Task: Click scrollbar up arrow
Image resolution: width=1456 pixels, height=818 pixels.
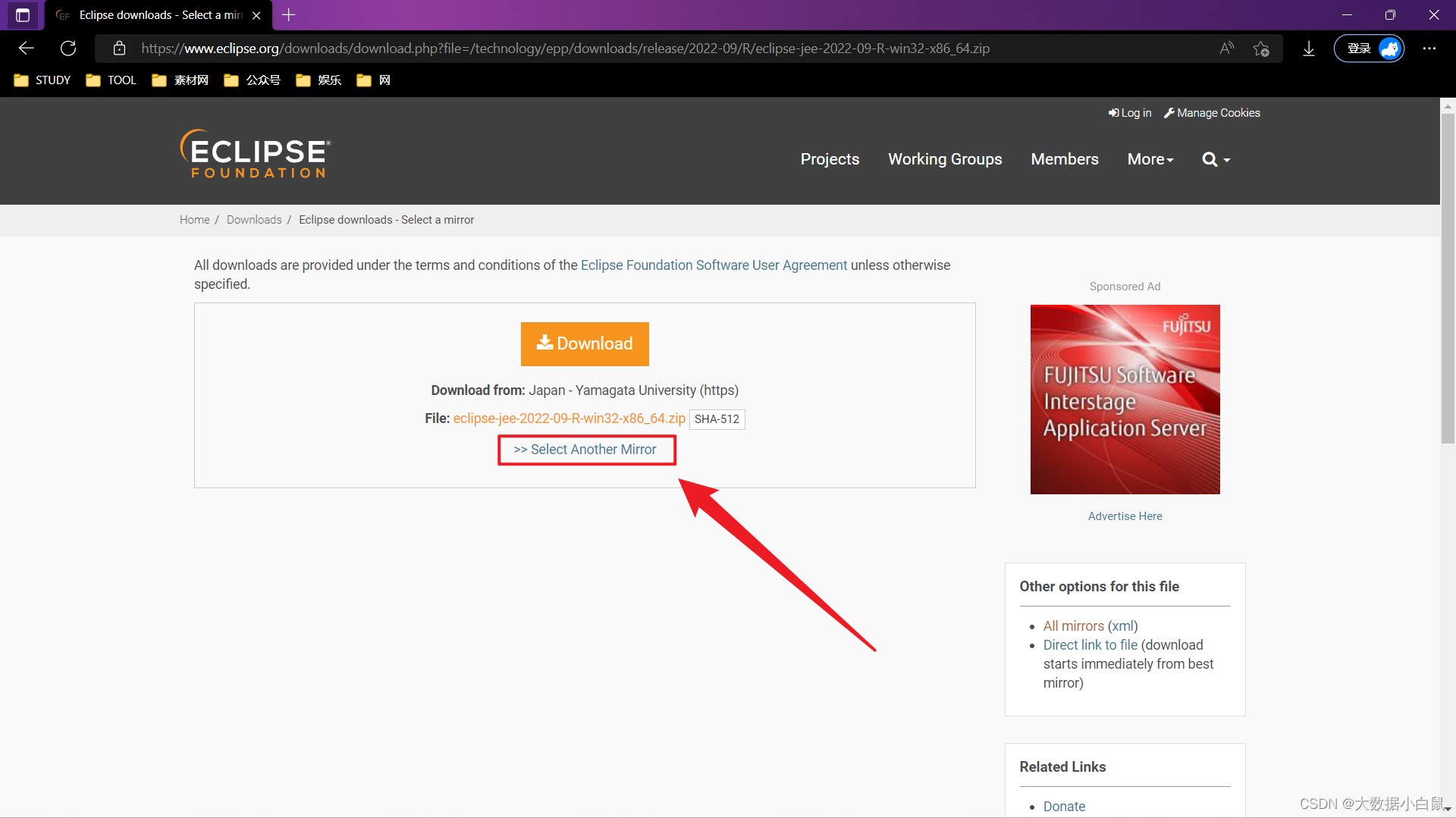Action: [1448, 106]
